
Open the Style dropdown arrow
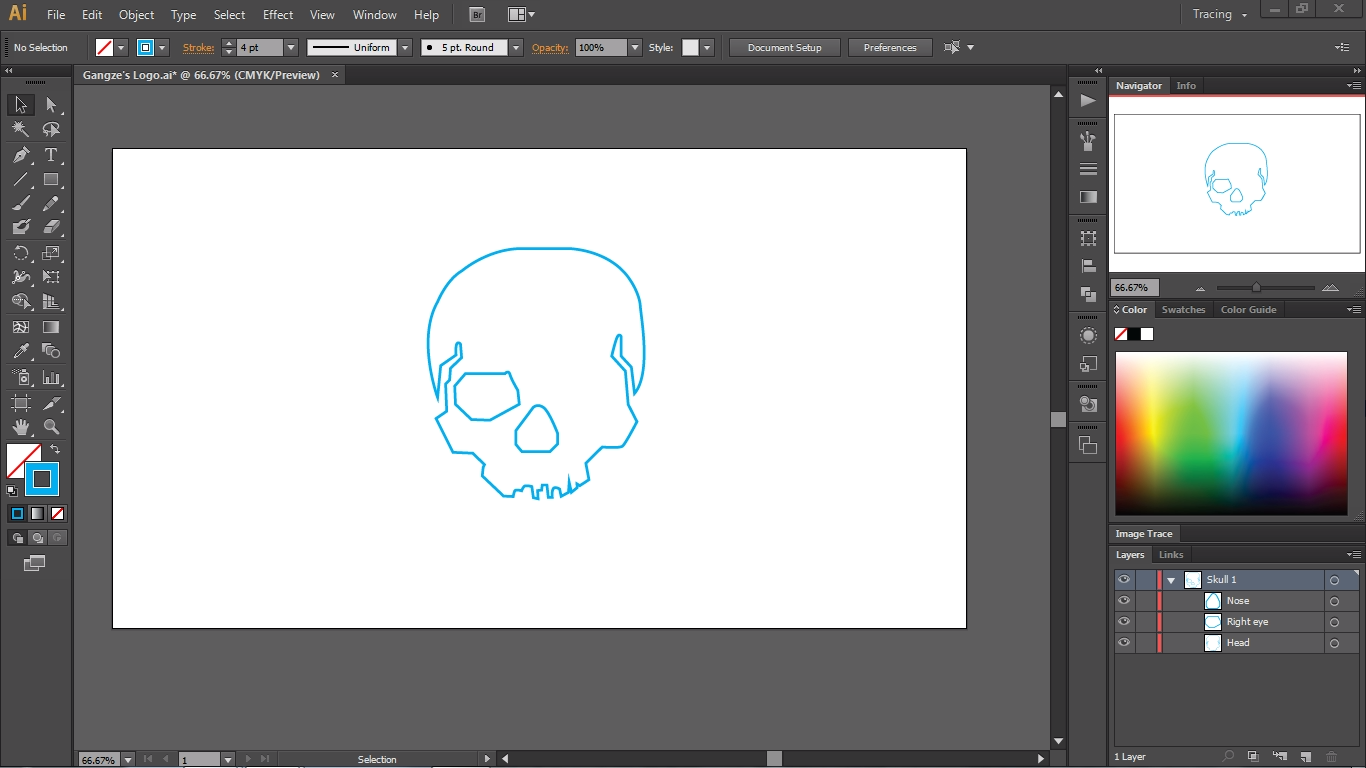707,48
